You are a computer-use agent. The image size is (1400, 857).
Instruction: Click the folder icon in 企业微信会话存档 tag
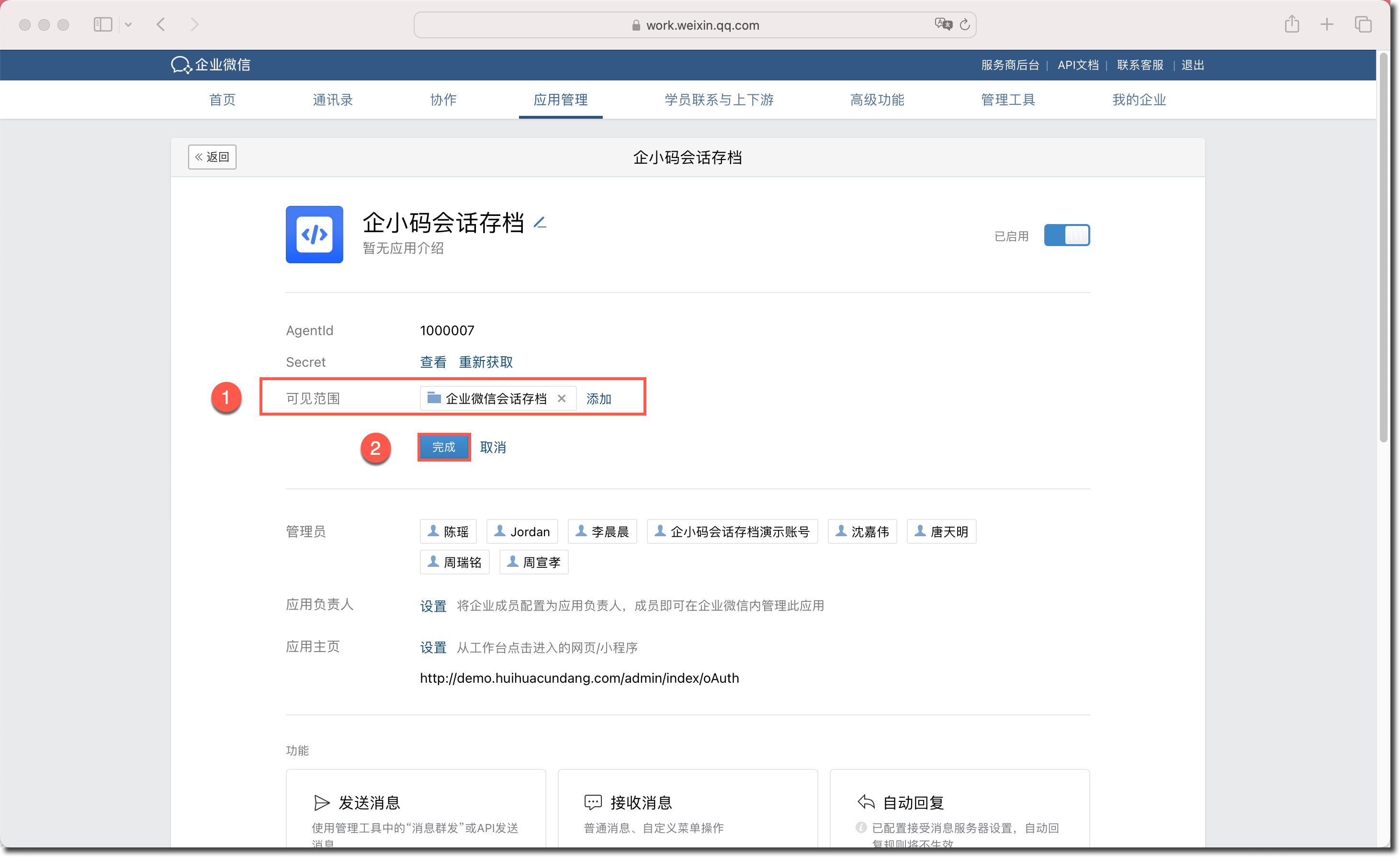[x=434, y=397]
